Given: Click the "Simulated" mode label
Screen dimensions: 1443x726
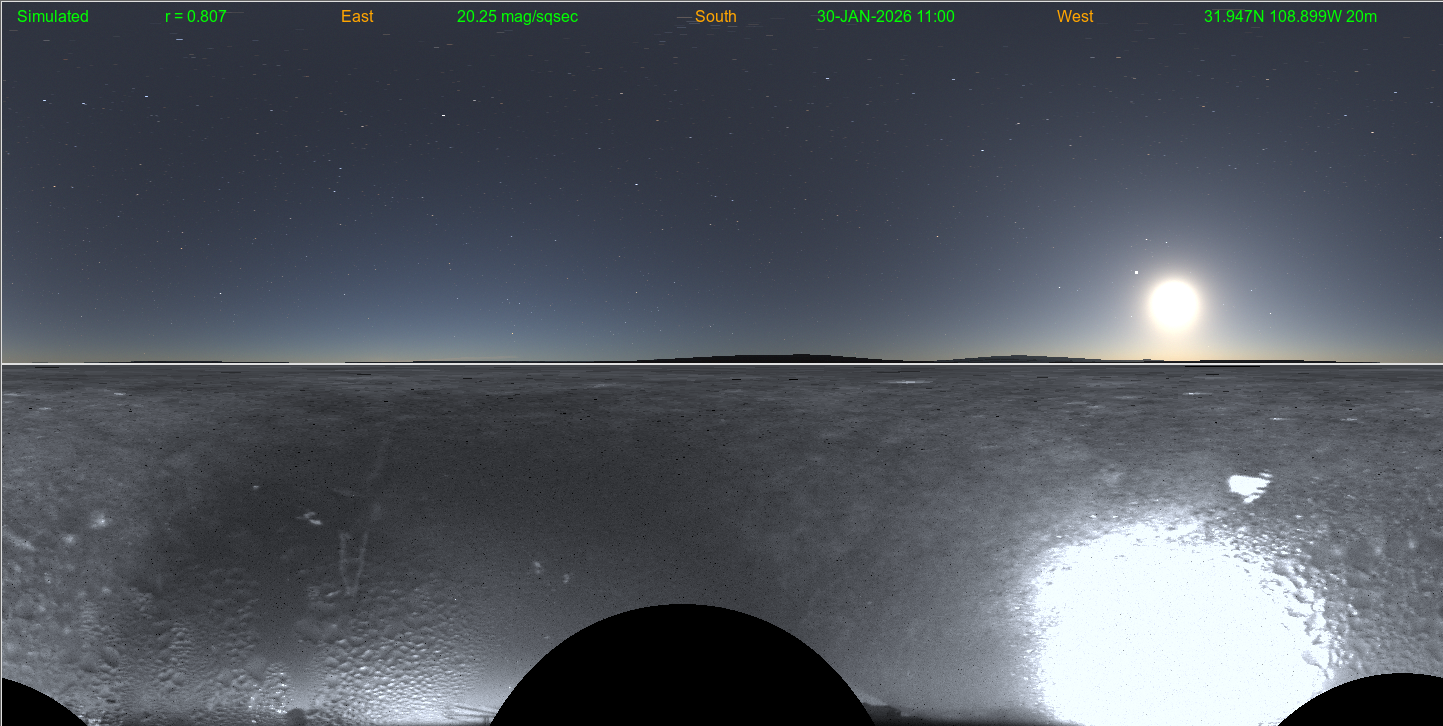Looking at the screenshot, I should 53,17.
